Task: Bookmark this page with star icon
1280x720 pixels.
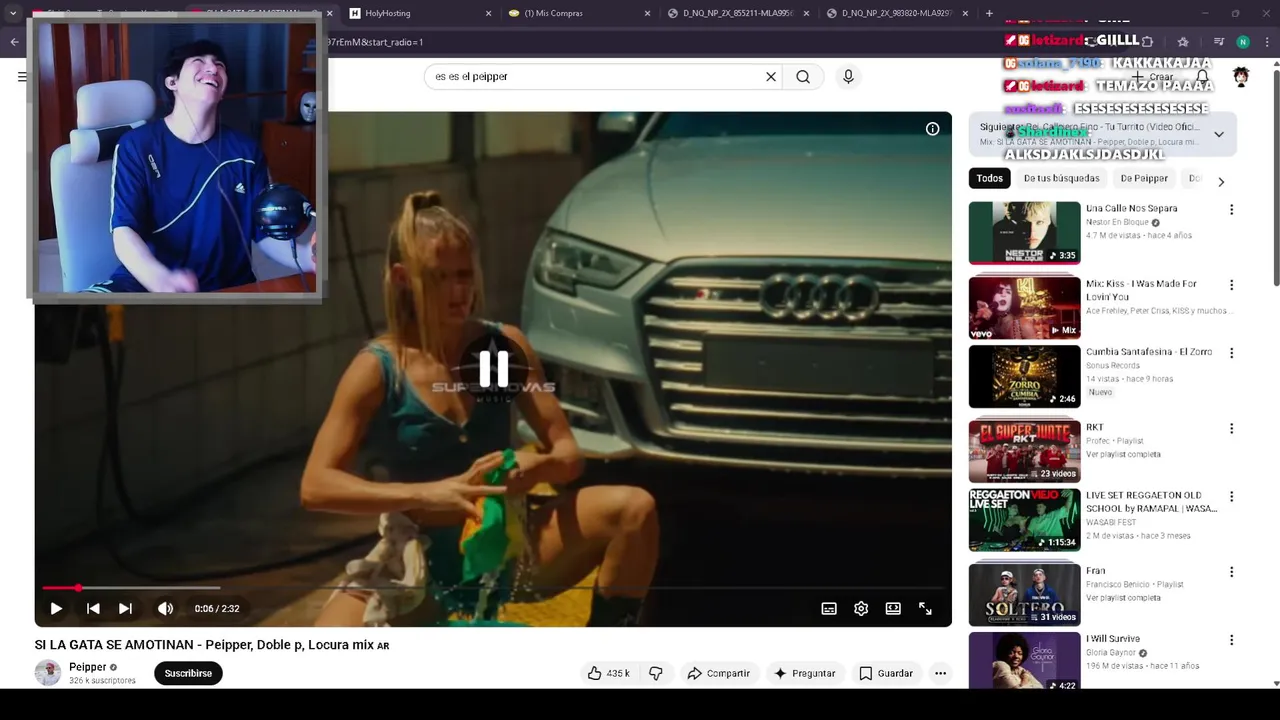Action: click(1183, 42)
